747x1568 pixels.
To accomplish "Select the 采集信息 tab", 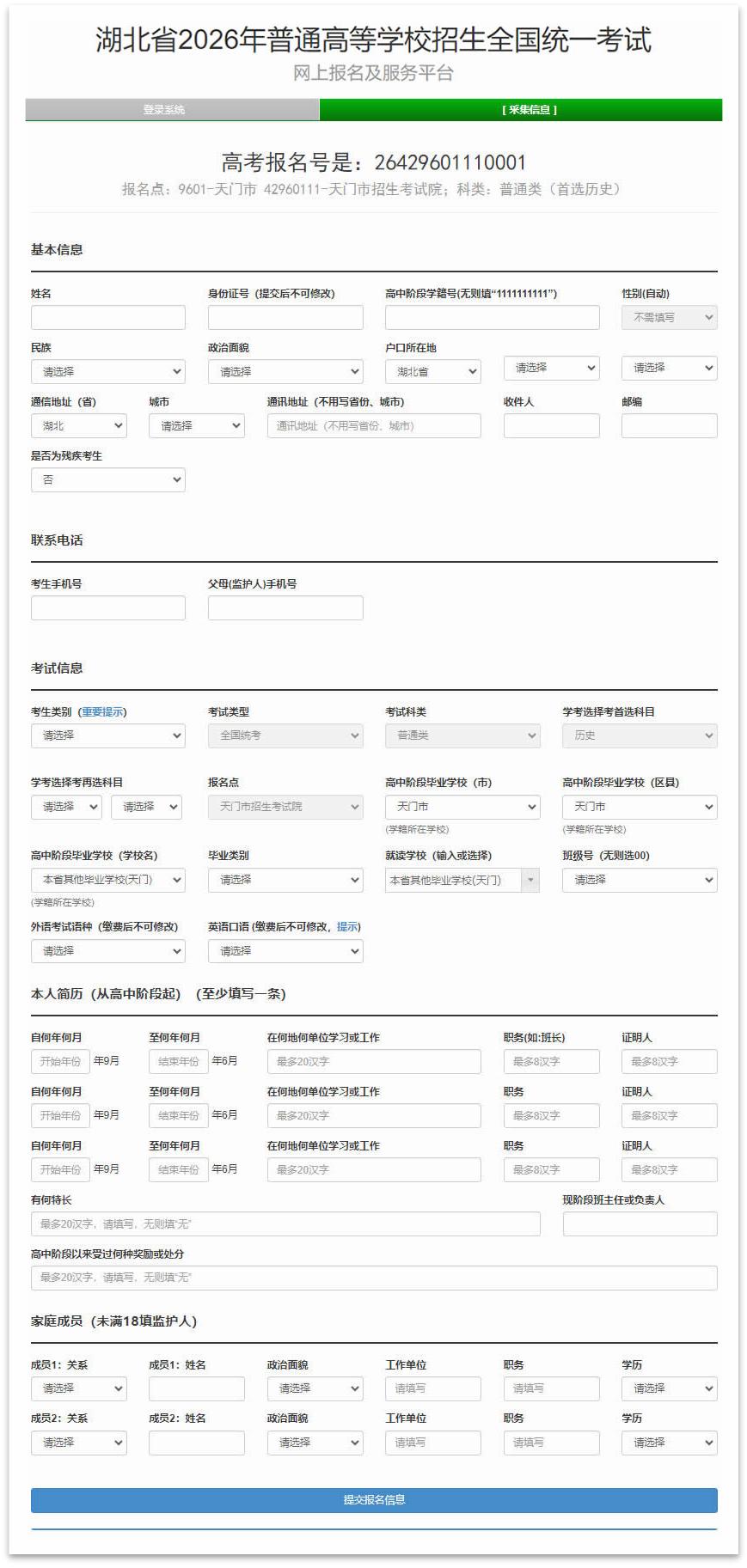I will coord(521,110).
